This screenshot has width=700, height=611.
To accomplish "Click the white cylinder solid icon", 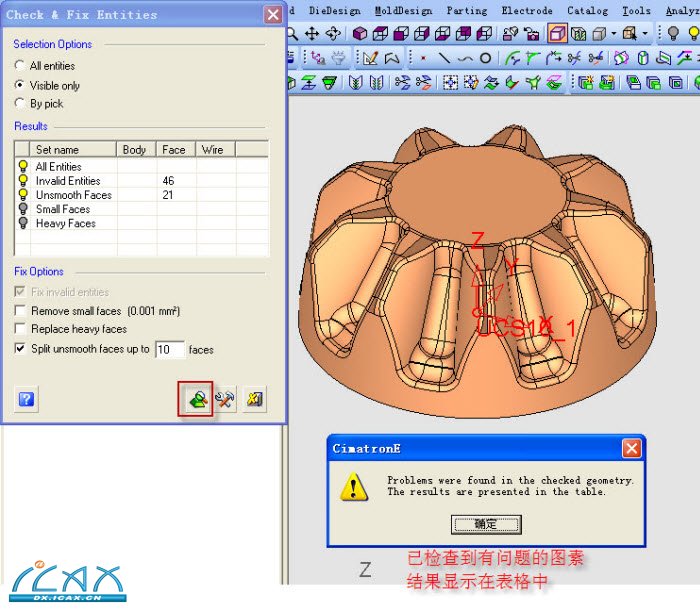I will [642, 58].
